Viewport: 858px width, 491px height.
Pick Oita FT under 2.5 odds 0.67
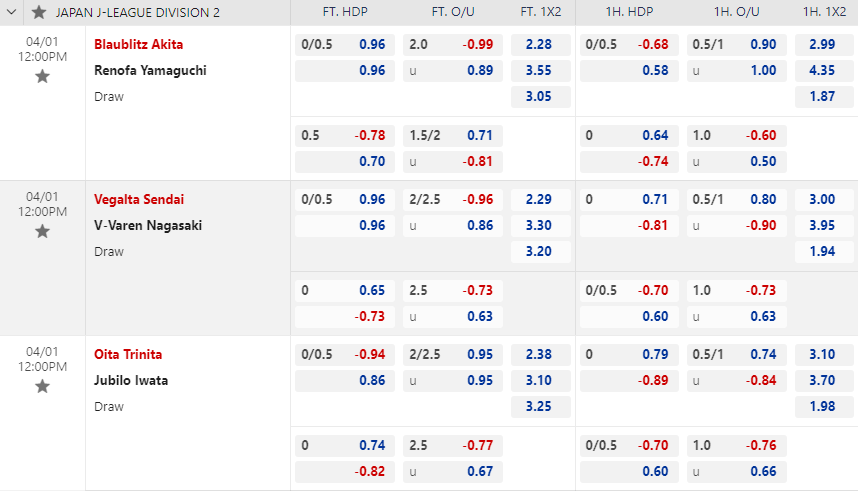point(453,471)
